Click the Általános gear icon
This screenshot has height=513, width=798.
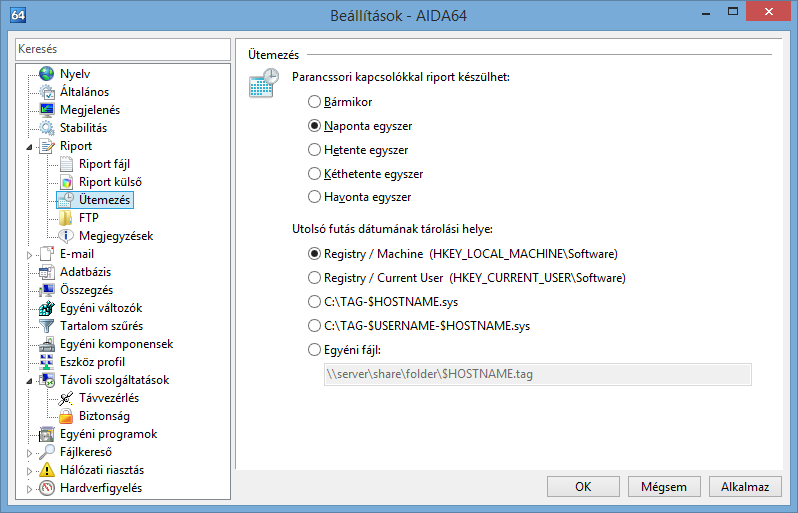point(47,92)
